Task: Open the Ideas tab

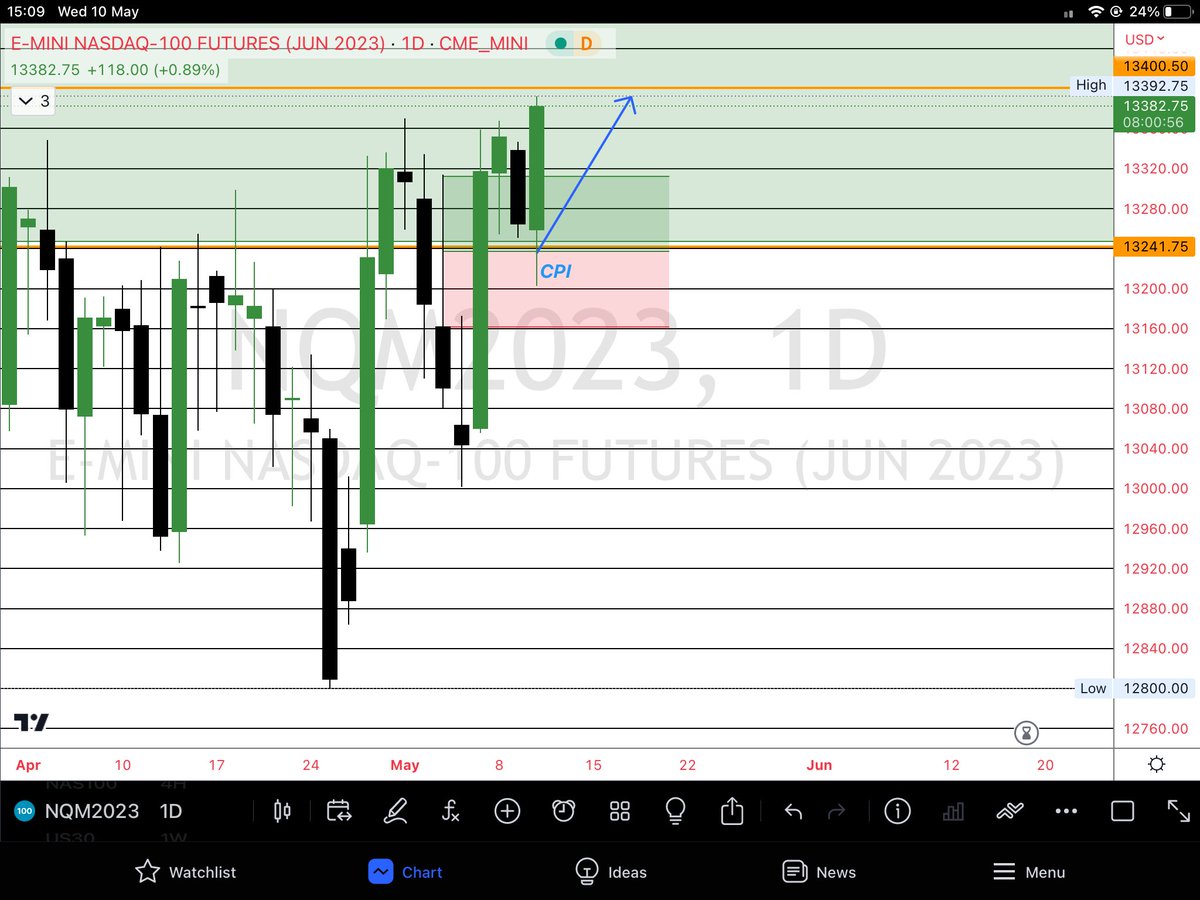Action: [x=612, y=872]
